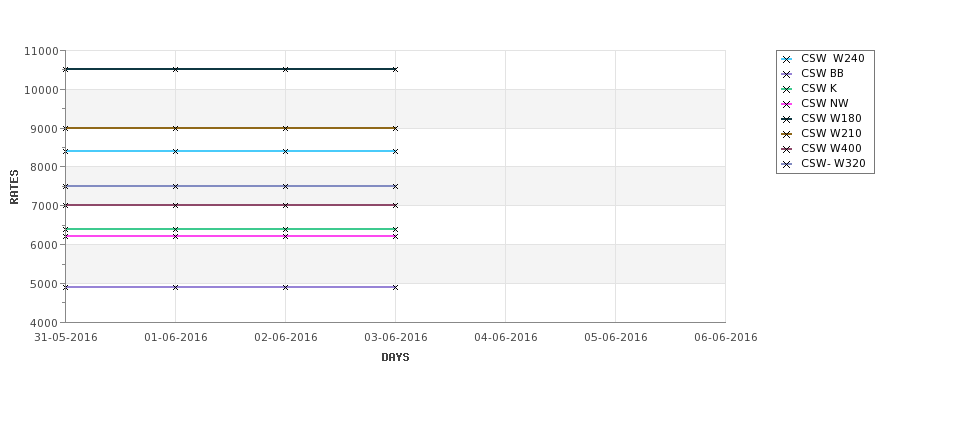Click the CSW W180 data point at 03-06-2016
This screenshot has width=975, height=429.
click(x=395, y=69)
